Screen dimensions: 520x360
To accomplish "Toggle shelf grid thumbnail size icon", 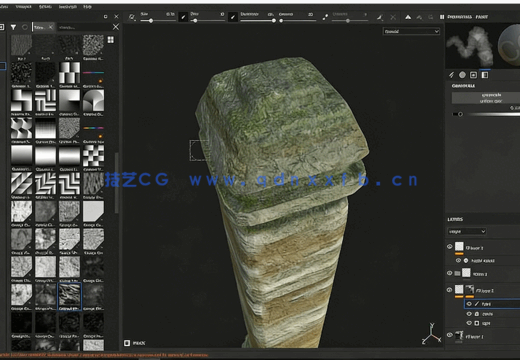I will [x=111, y=40].
